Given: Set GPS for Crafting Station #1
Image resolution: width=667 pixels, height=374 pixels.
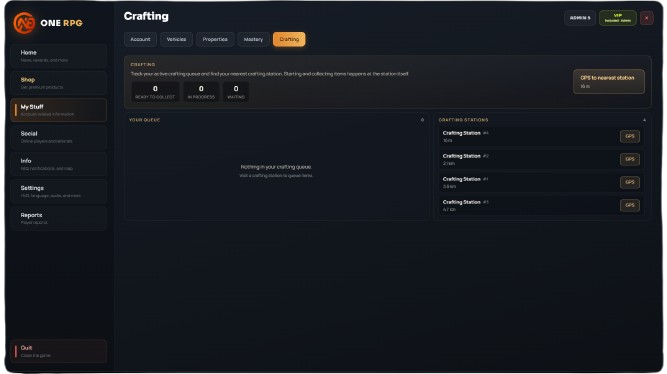Looking at the screenshot, I should pyautogui.click(x=630, y=182).
